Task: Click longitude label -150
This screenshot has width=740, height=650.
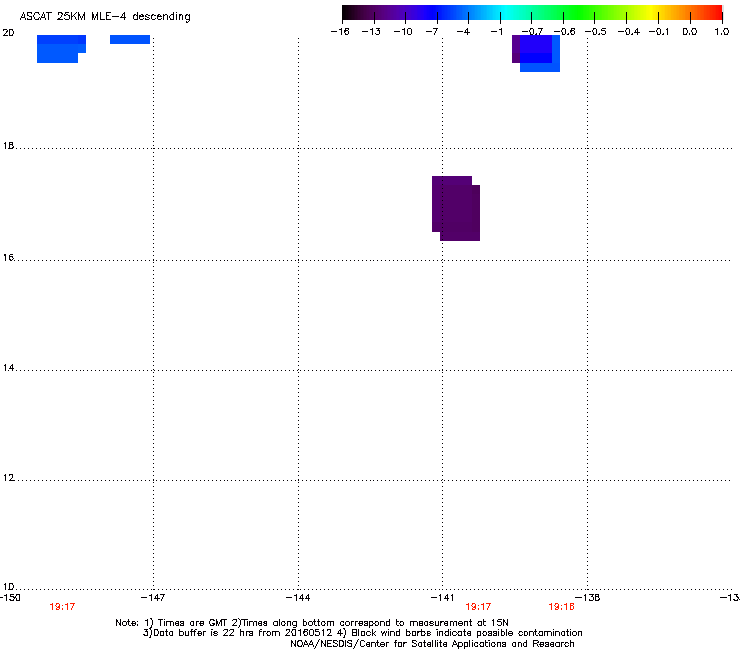Action: 10,598
